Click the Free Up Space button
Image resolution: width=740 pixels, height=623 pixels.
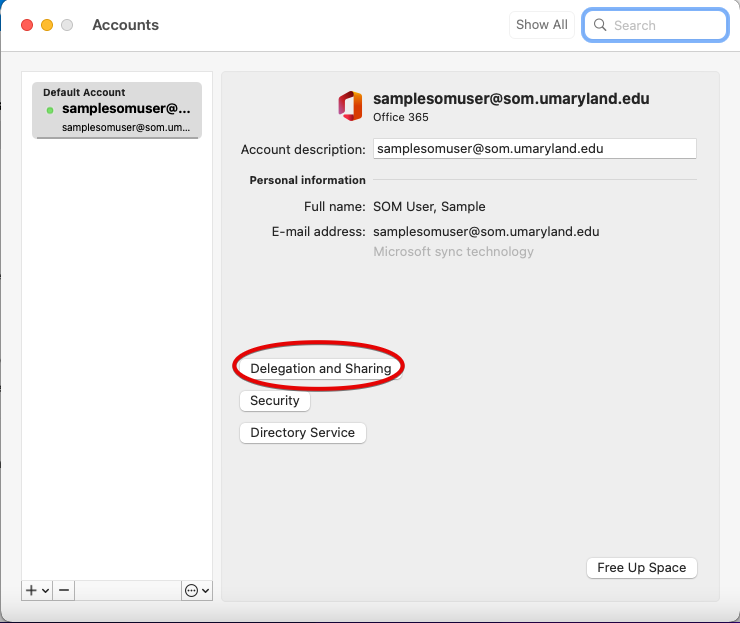click(x=641, y=568)
